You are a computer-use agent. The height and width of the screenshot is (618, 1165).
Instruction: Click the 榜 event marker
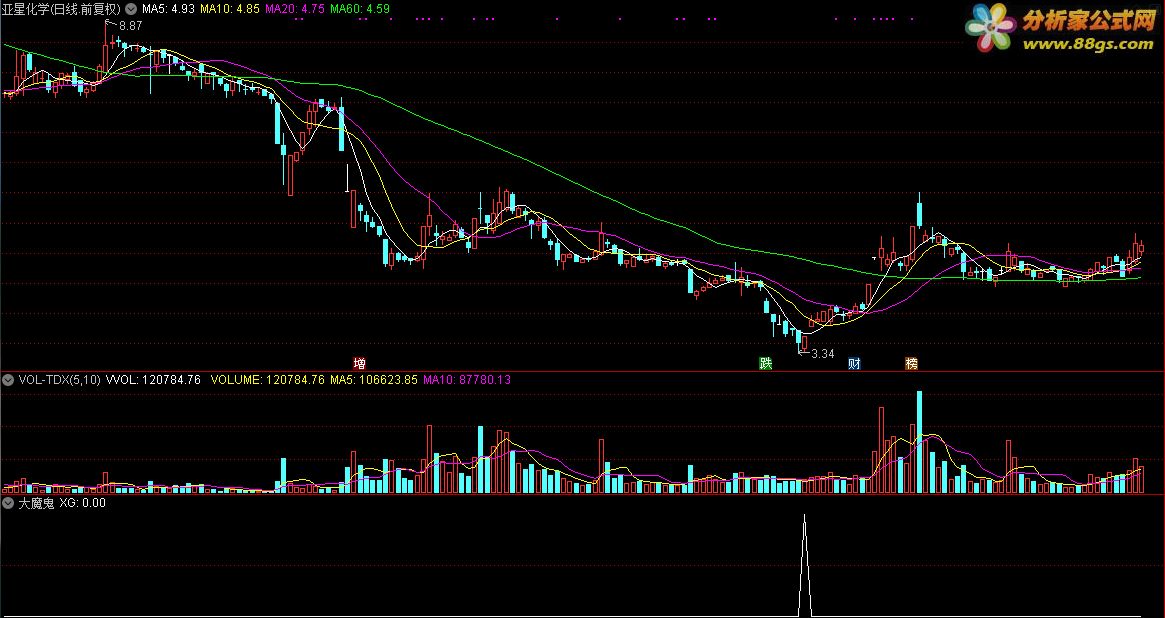point(912,363)
